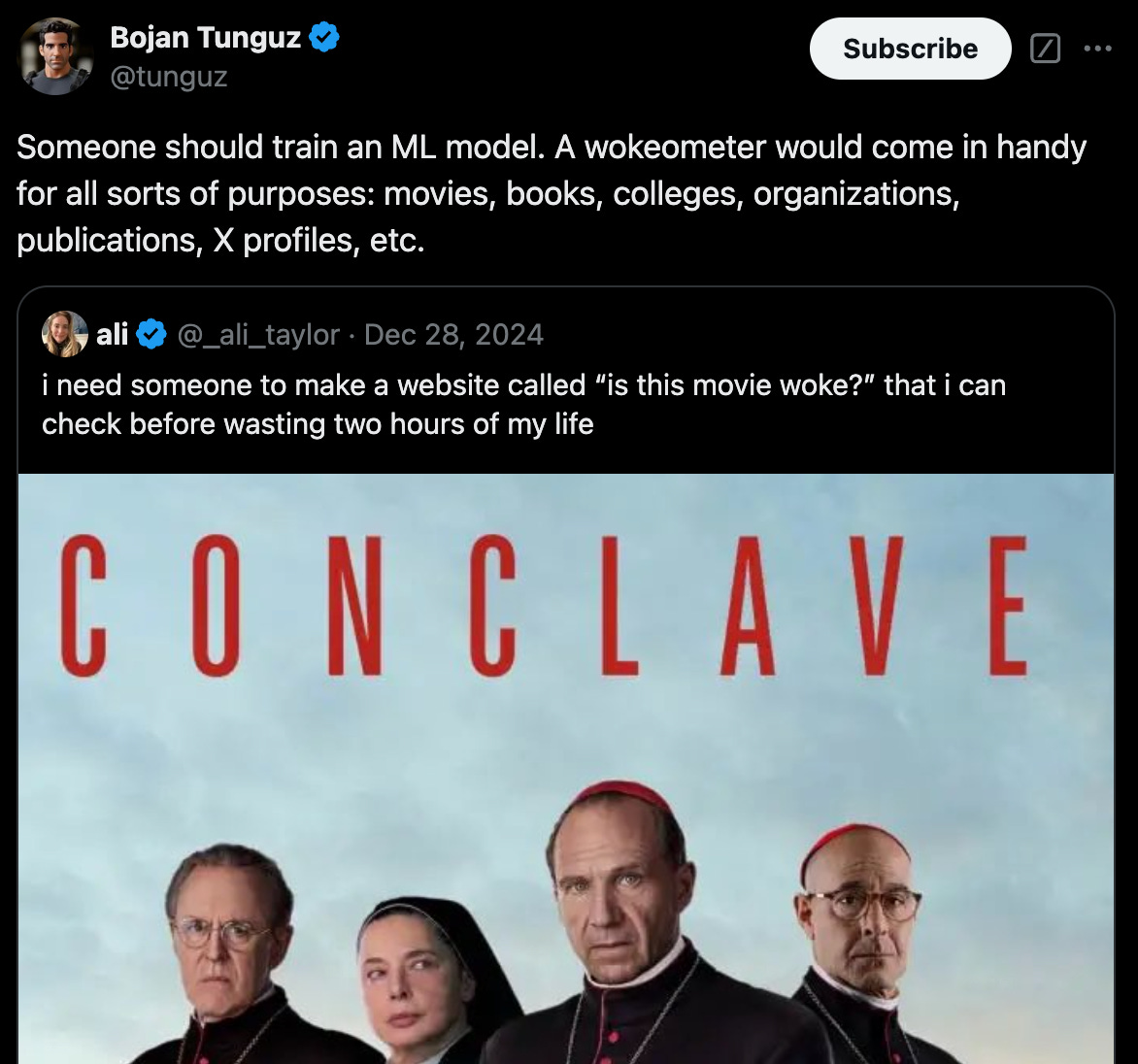Open the Conclave movie poster image

(x=566, y=769)
